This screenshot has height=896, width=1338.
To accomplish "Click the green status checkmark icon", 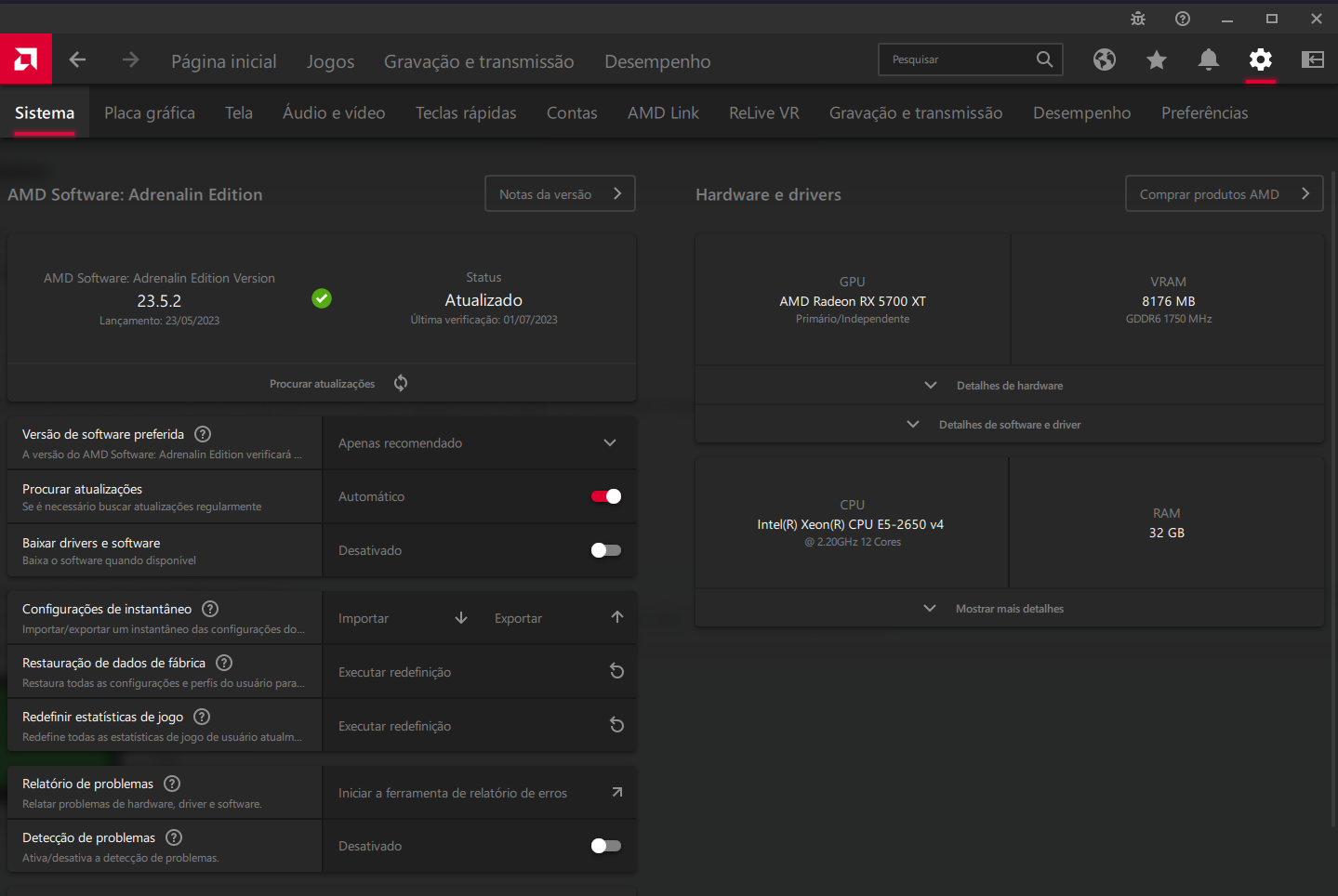I will [322, 298].
